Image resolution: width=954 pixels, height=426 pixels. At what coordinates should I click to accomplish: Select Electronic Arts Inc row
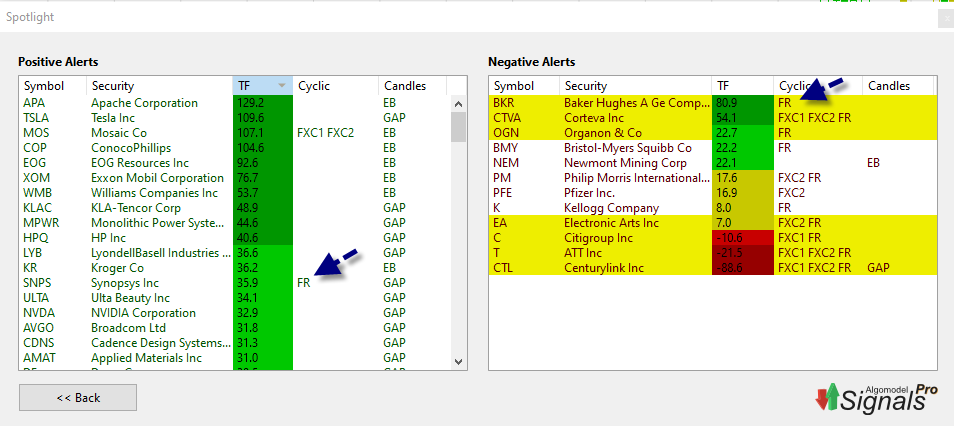point(712,223)
